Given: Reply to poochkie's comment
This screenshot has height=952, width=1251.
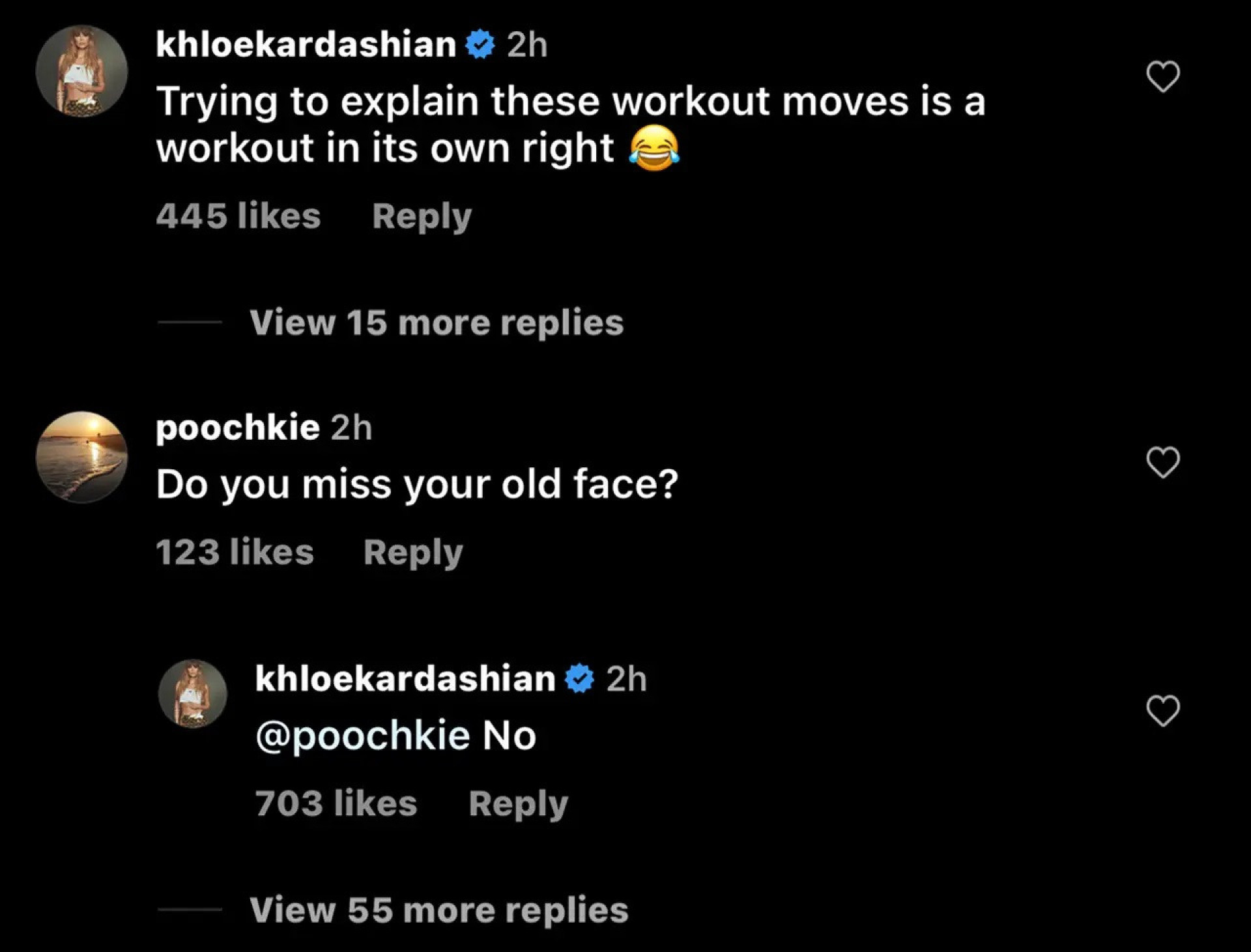Looking at the screenshot, I should coord(414,551).
